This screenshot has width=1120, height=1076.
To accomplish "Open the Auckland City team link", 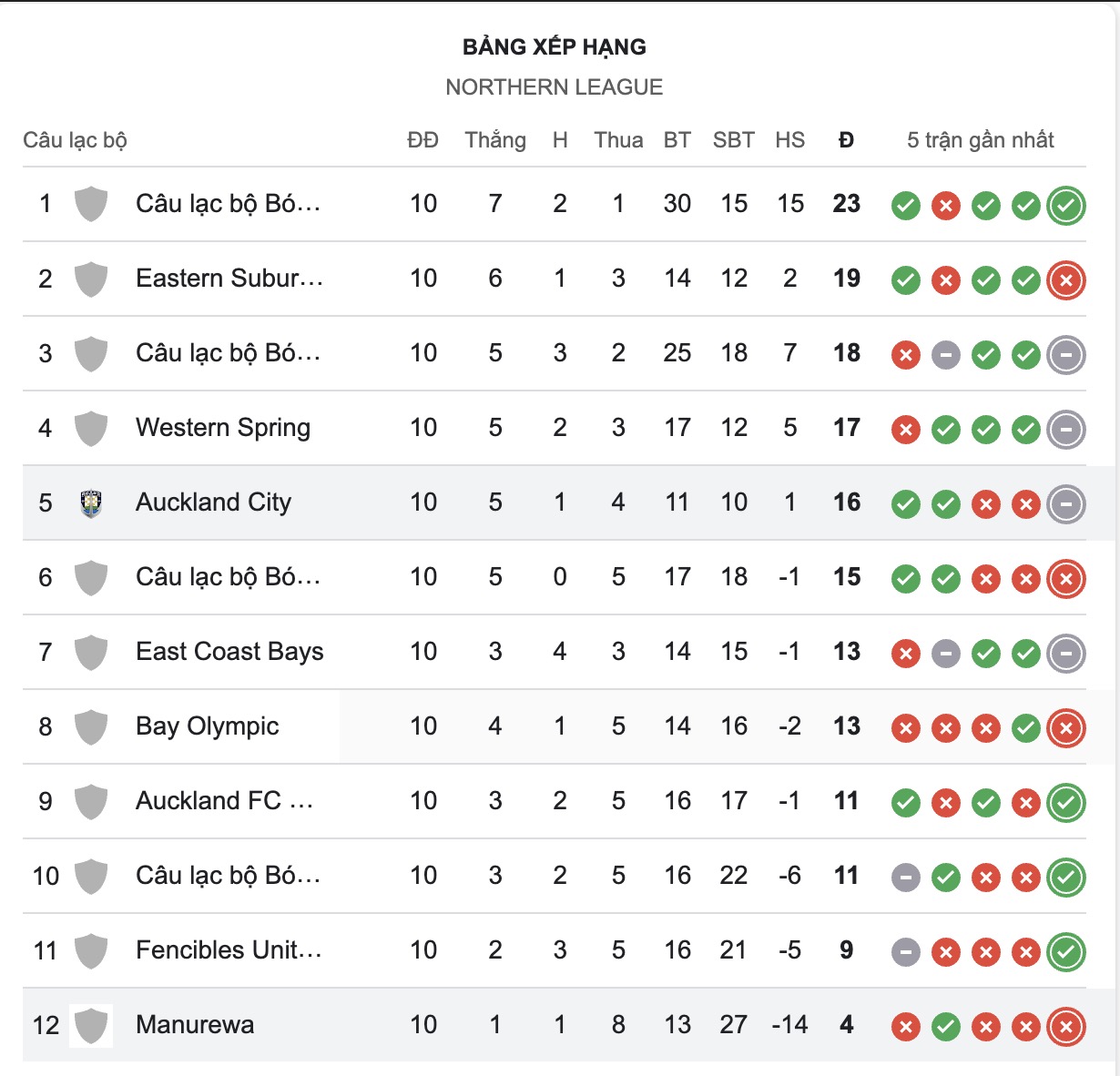I will coord(213,502).
